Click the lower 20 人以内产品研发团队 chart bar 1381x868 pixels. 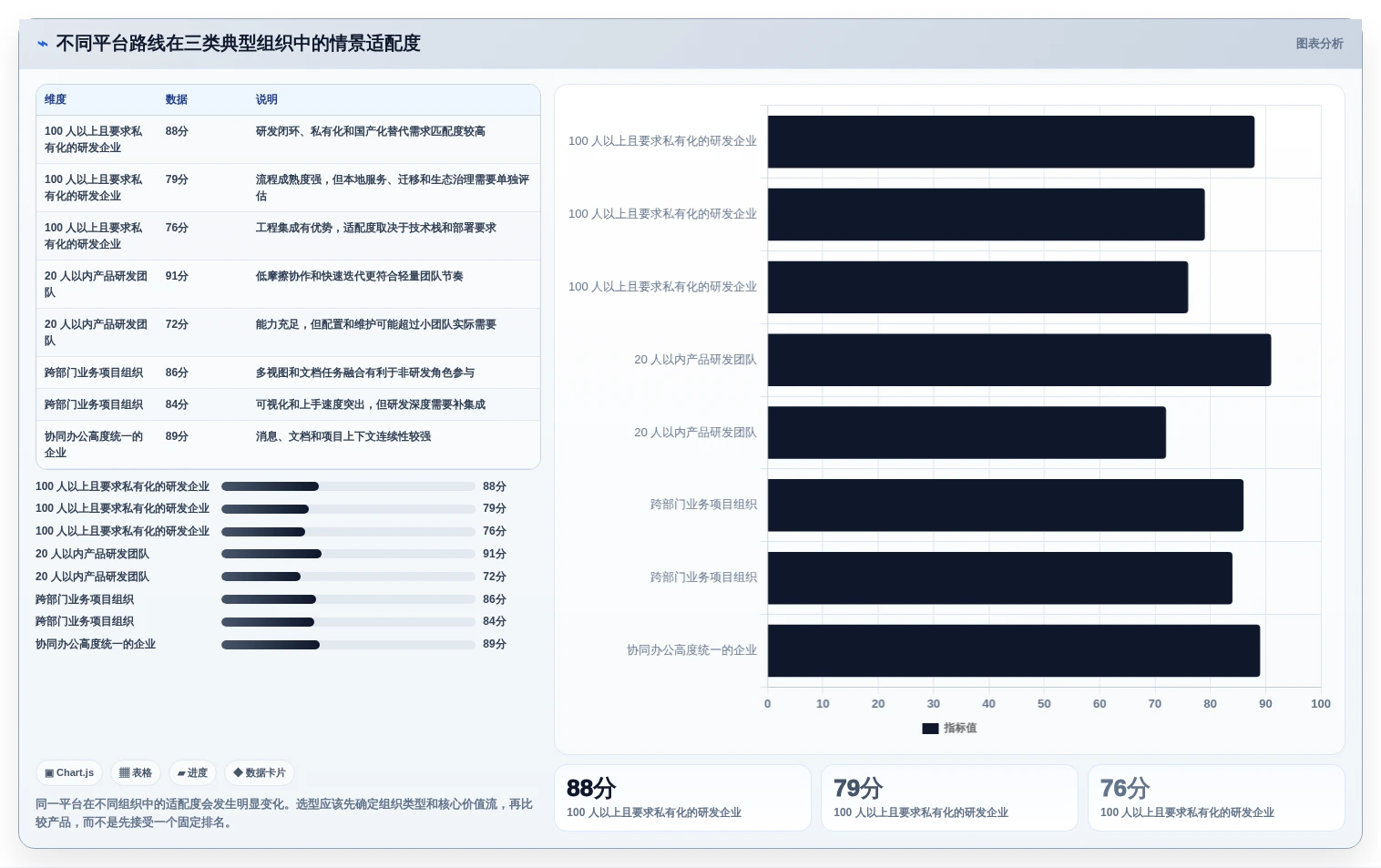967,433
